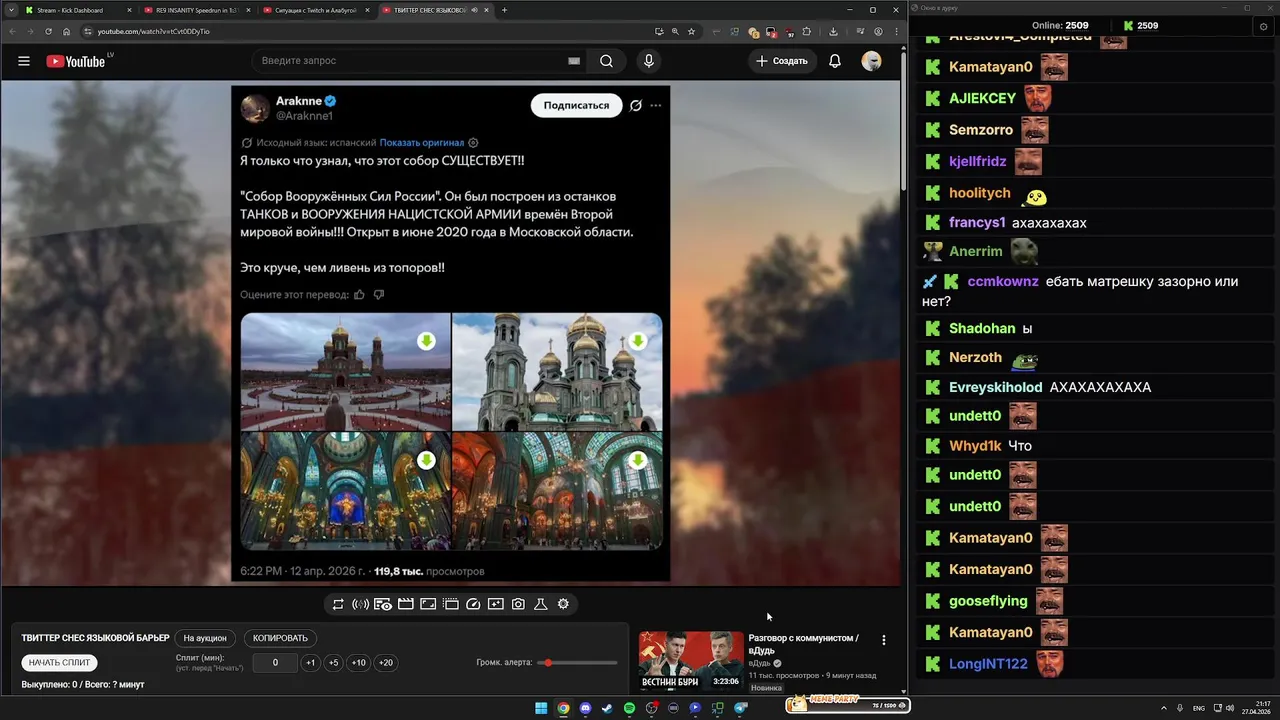Open chat window settings icon near Online
The image size is (1280, 720).
click(1263, 27)
